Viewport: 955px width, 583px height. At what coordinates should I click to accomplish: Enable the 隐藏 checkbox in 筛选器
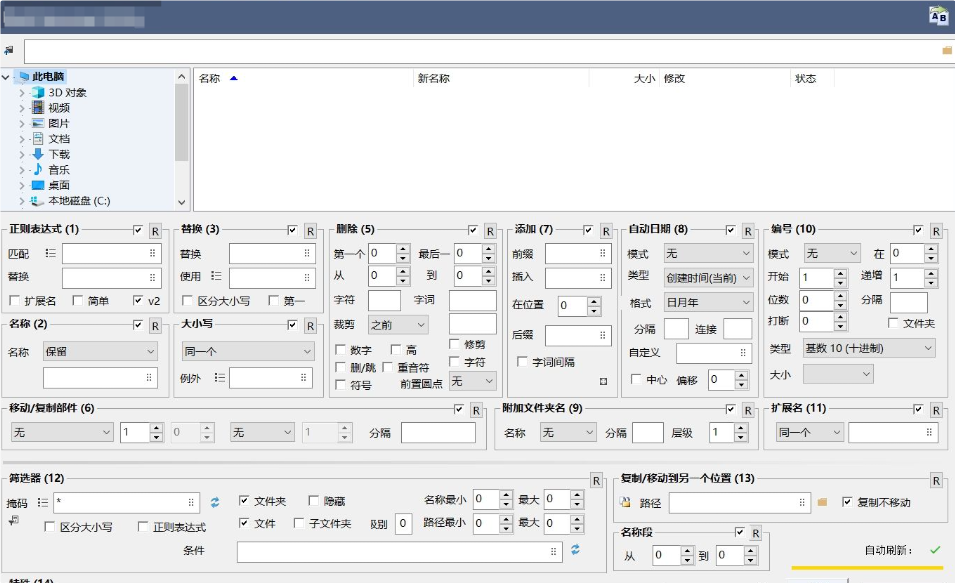(314, 500)
